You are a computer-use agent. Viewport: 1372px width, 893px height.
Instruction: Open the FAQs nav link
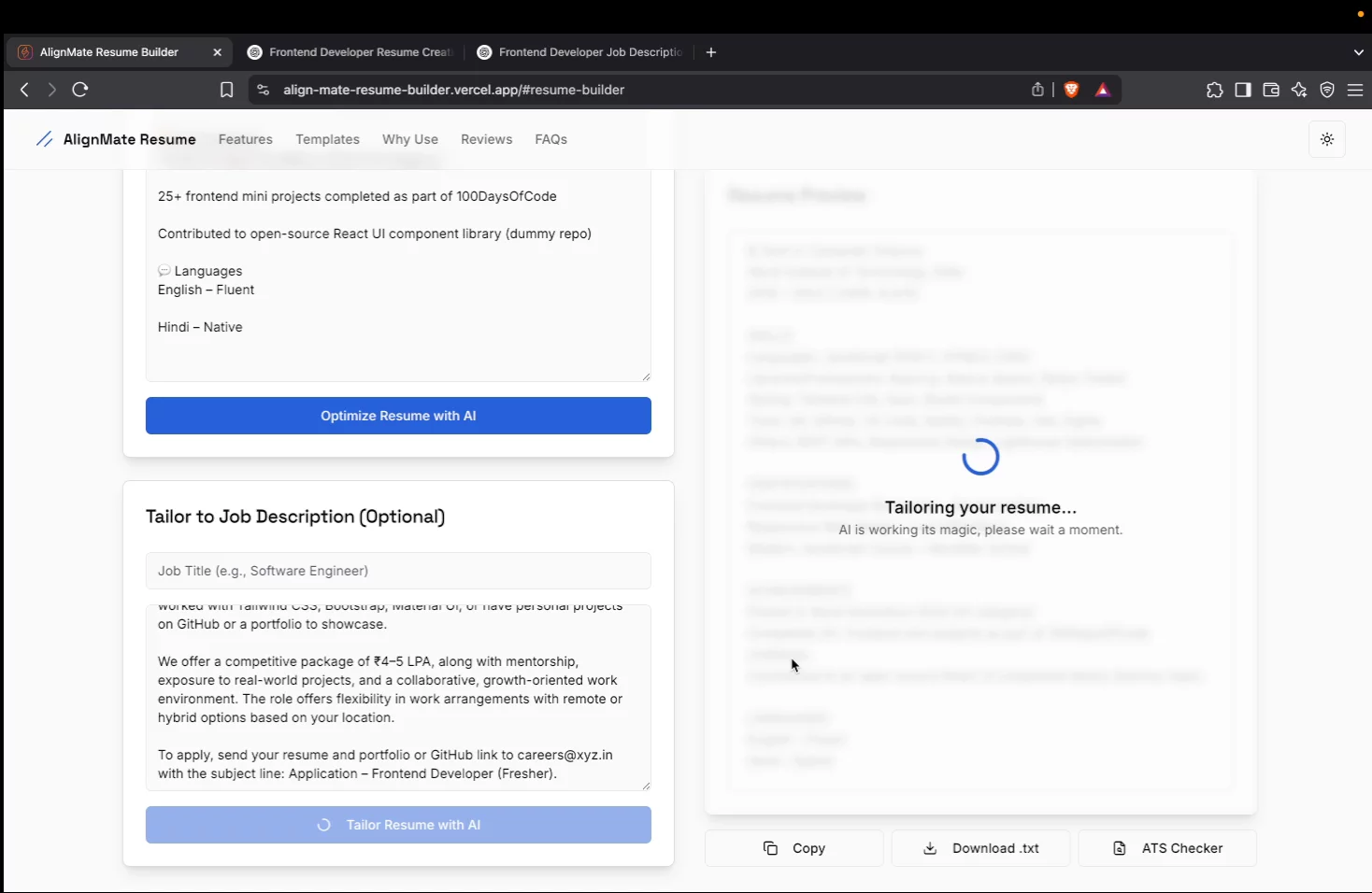[550, 139]
